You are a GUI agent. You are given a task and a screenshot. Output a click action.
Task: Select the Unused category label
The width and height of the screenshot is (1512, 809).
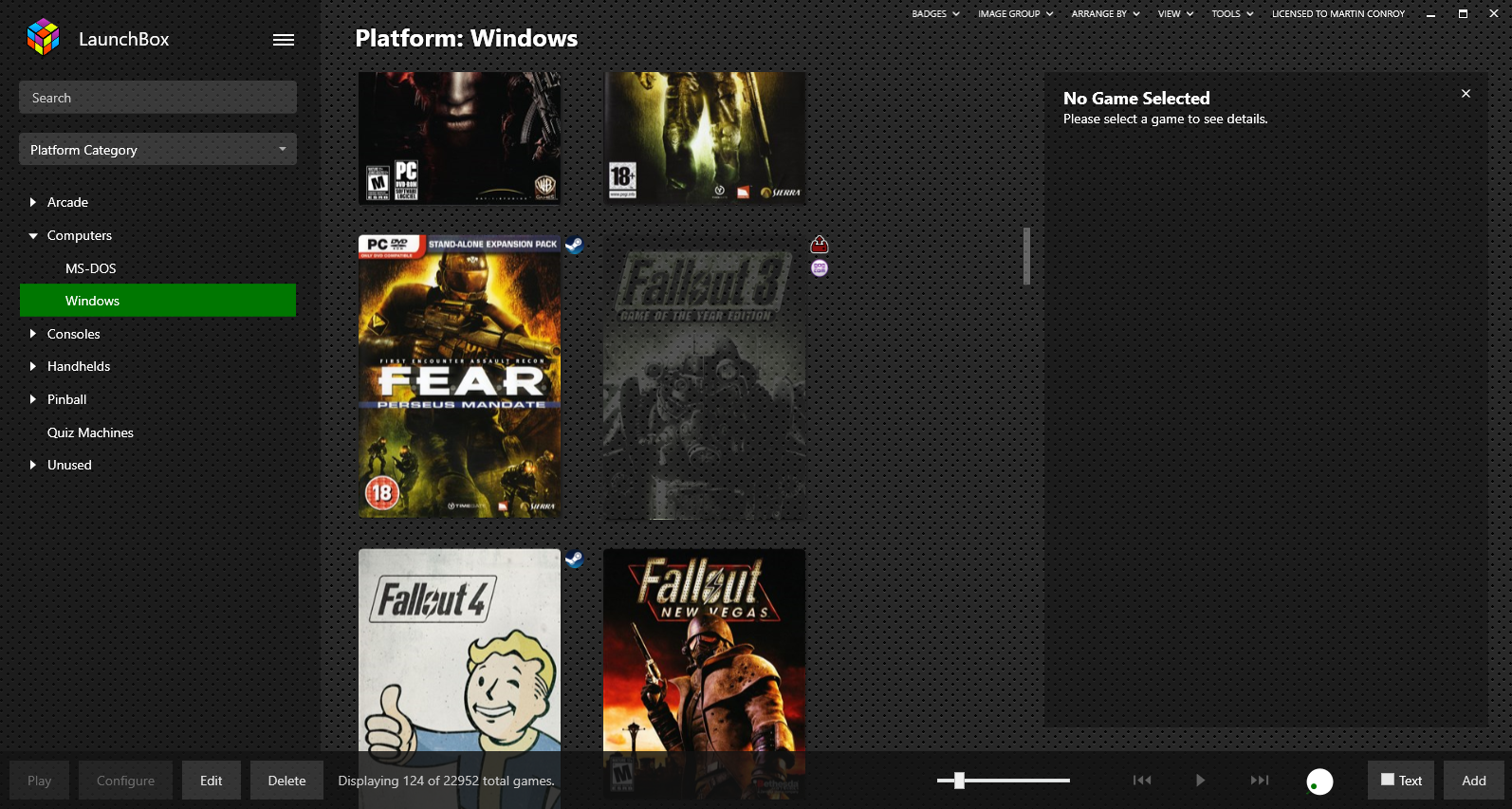pos(69,465)
